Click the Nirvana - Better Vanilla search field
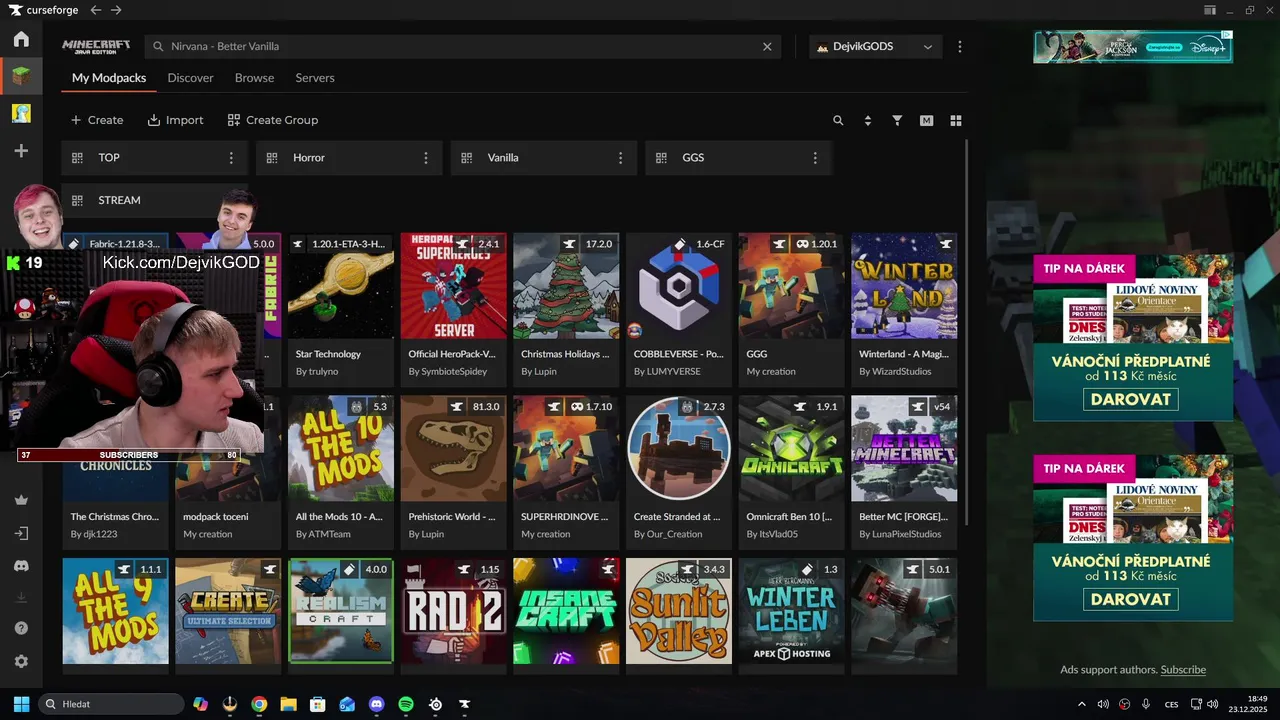This screenshot has width=1280, height=720. [x=464, y=46]
